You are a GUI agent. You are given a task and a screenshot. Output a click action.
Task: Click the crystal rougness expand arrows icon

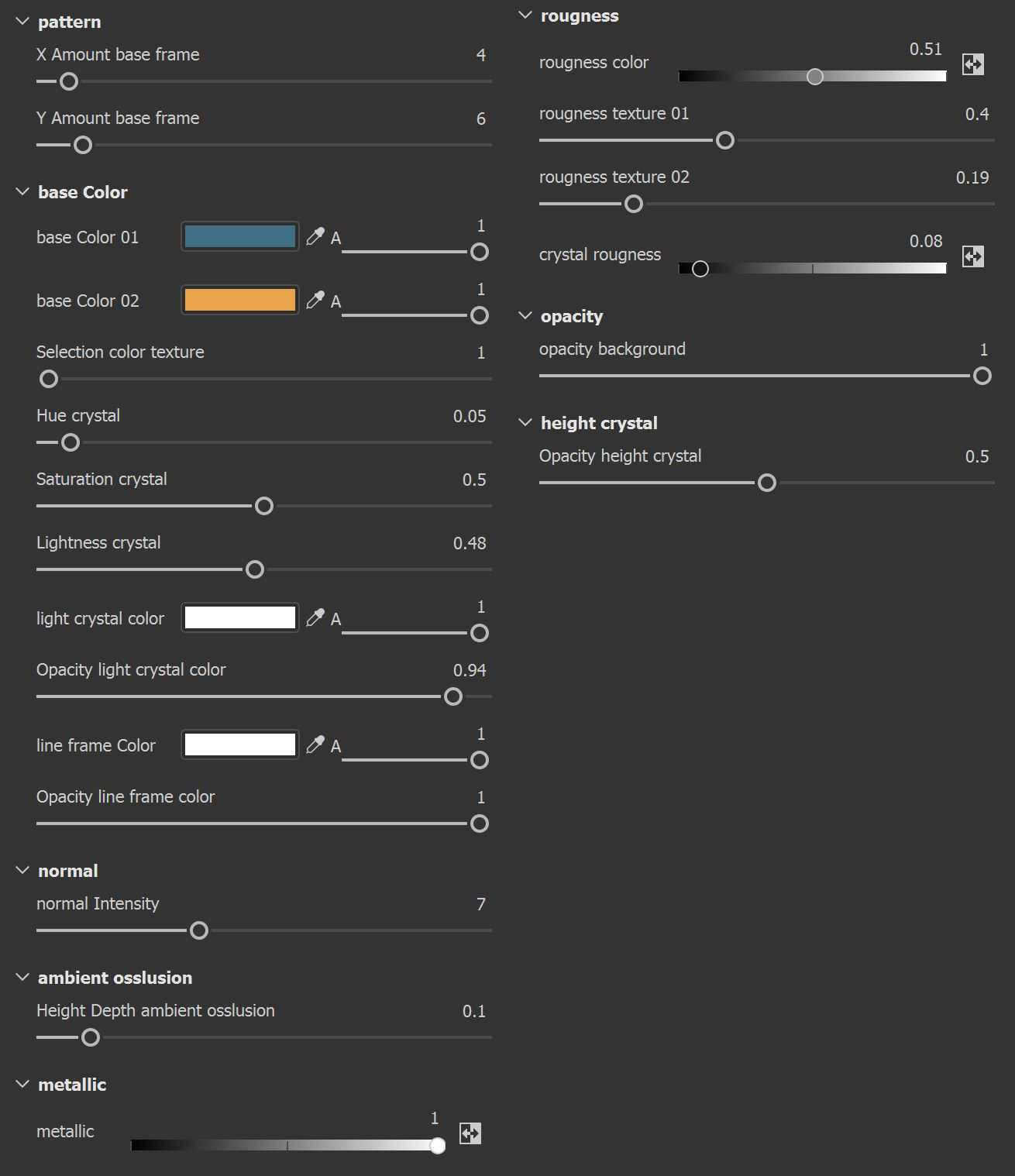coord(972,256)
